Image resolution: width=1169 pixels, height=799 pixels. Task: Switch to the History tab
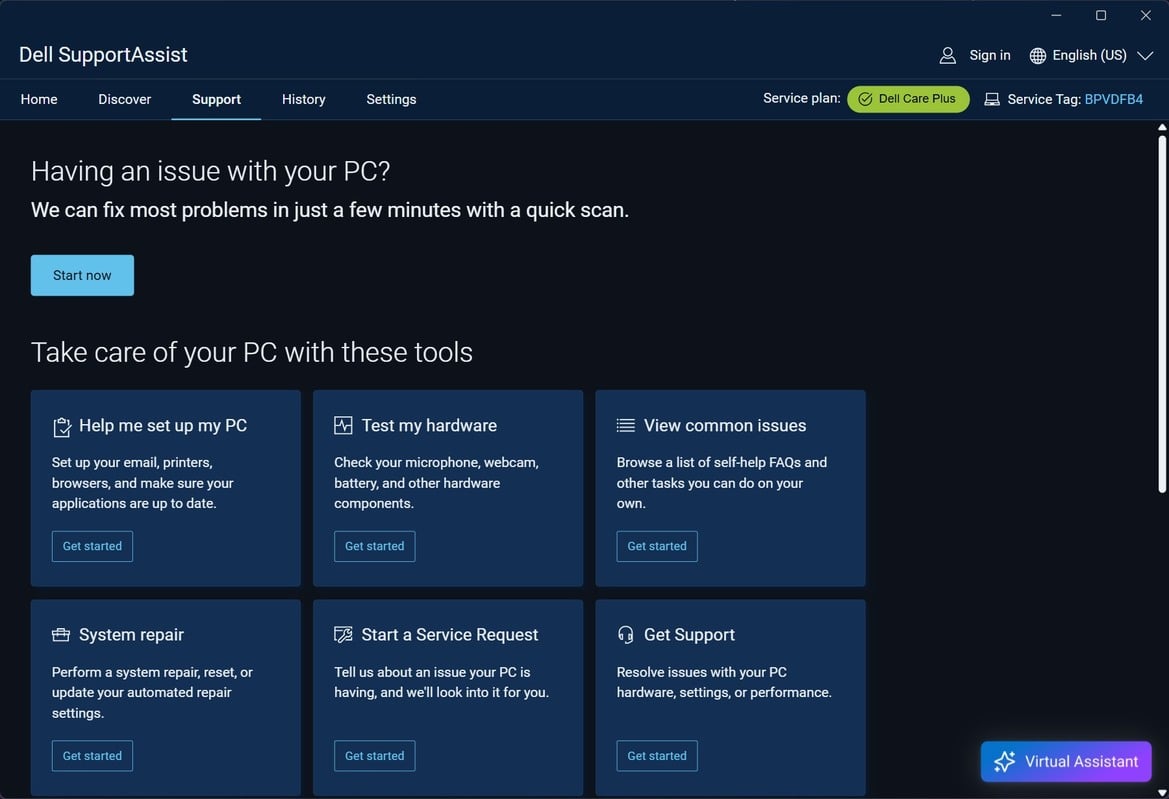coord(303,99)
